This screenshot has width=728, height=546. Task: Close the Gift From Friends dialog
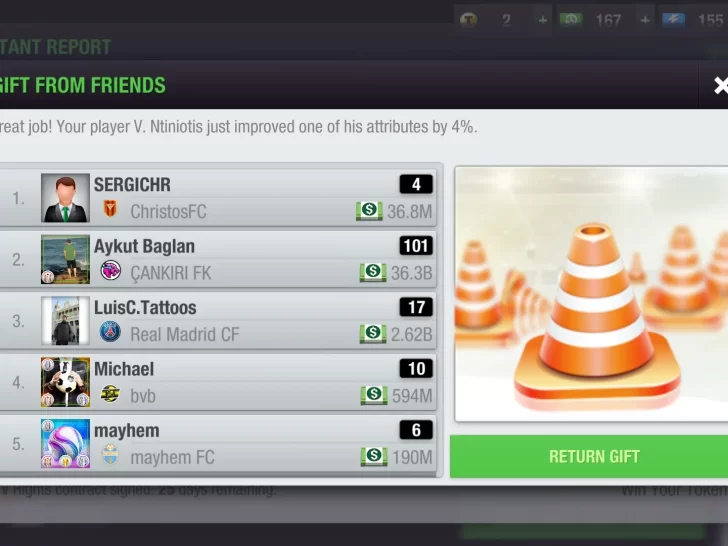click(x=721, y=85)
